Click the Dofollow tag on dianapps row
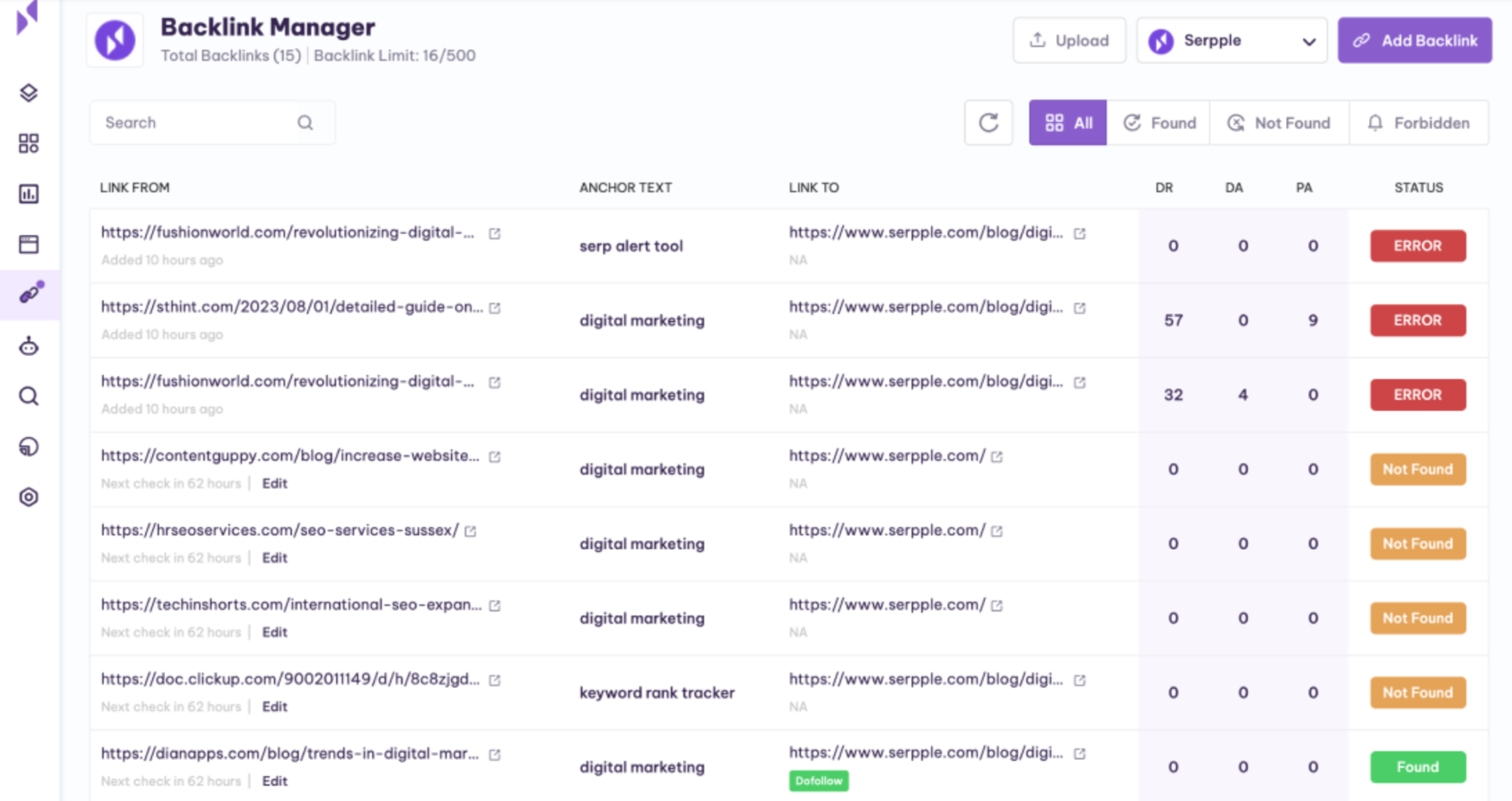 click(x=818, y=781)
